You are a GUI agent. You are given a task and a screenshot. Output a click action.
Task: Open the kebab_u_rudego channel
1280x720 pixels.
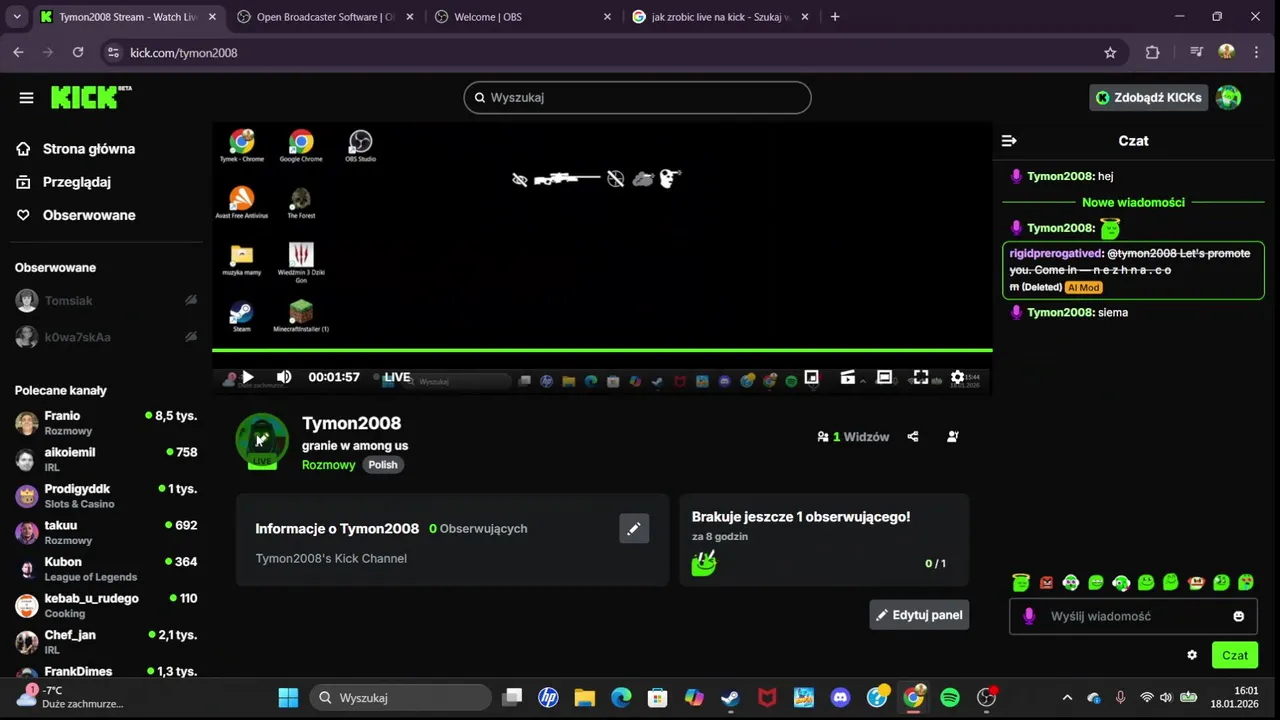pyautogui.click(x=106, y=605)
